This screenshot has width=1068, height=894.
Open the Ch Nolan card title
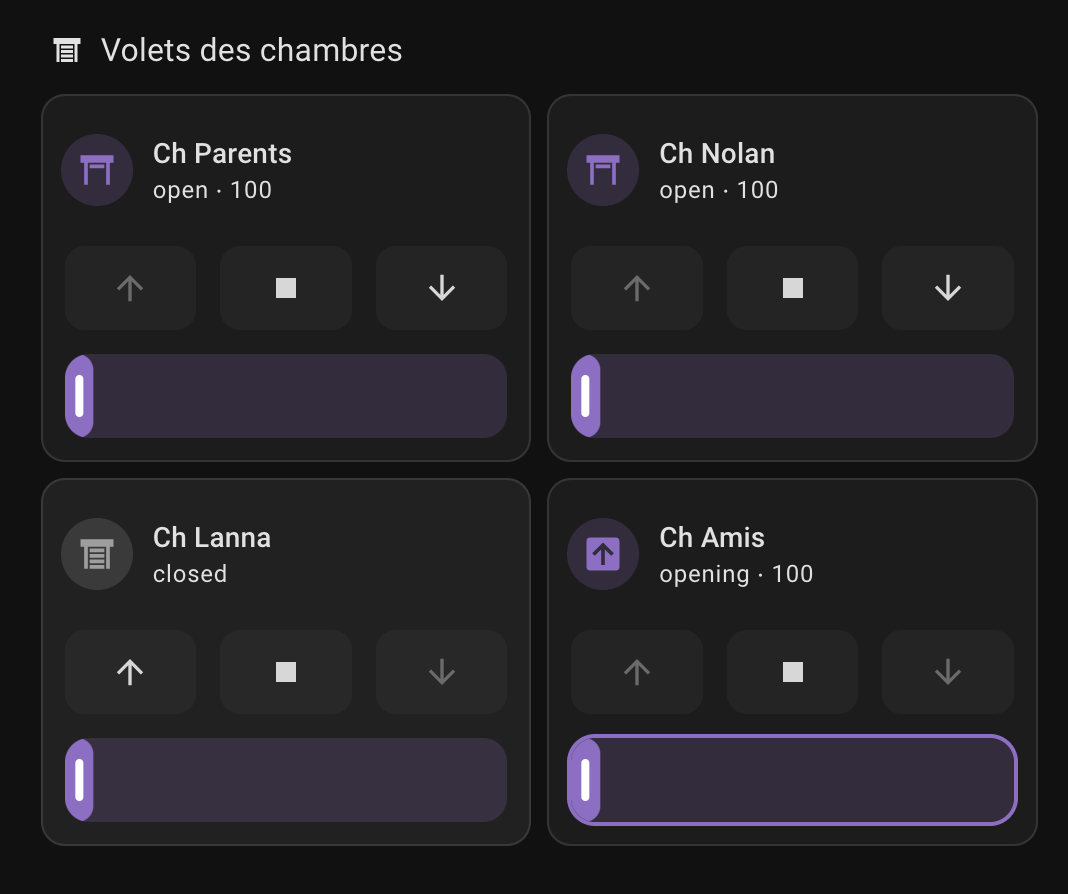click(x=717, y=154)
